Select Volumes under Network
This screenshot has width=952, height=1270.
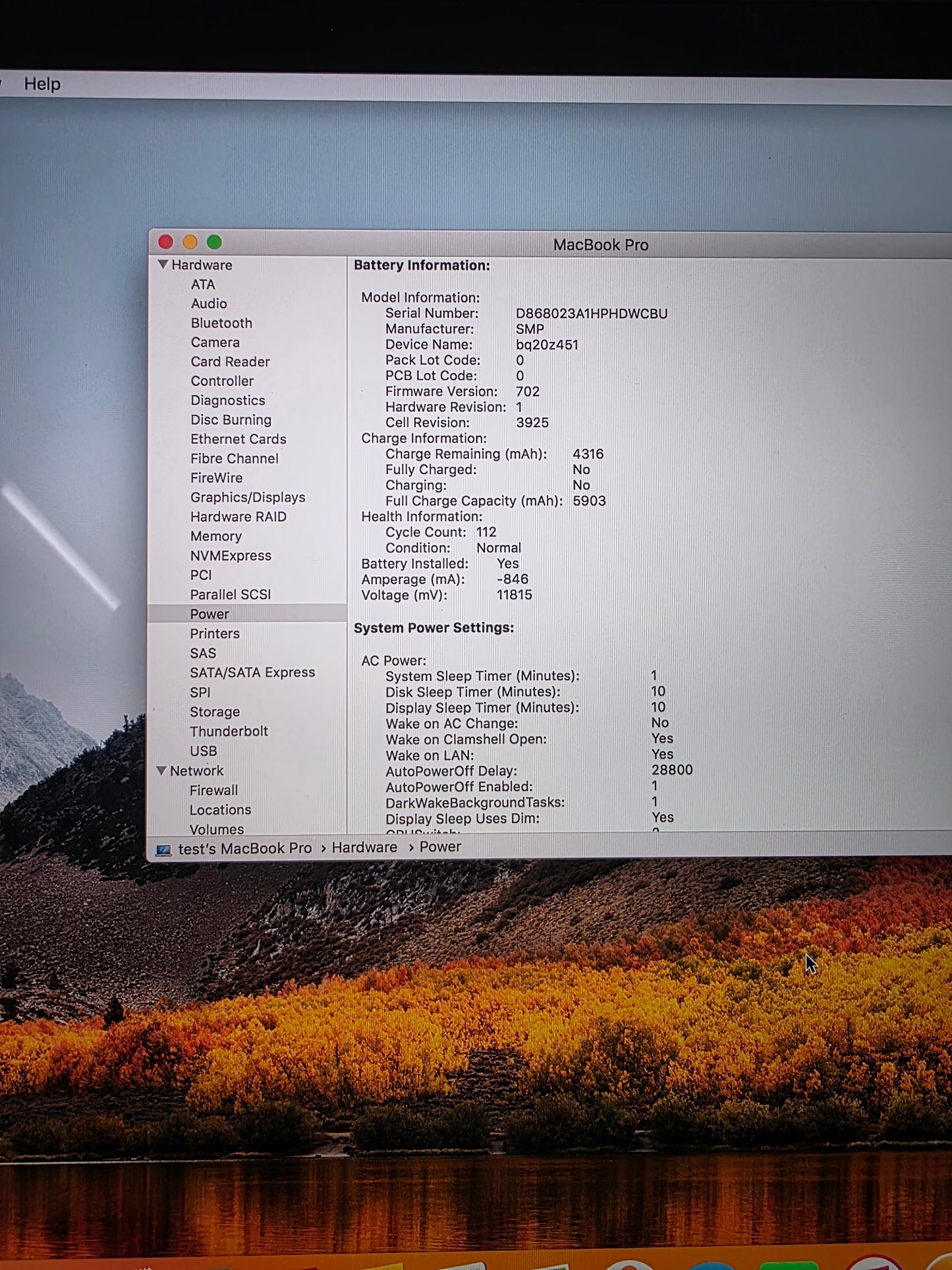pos(217,829)
